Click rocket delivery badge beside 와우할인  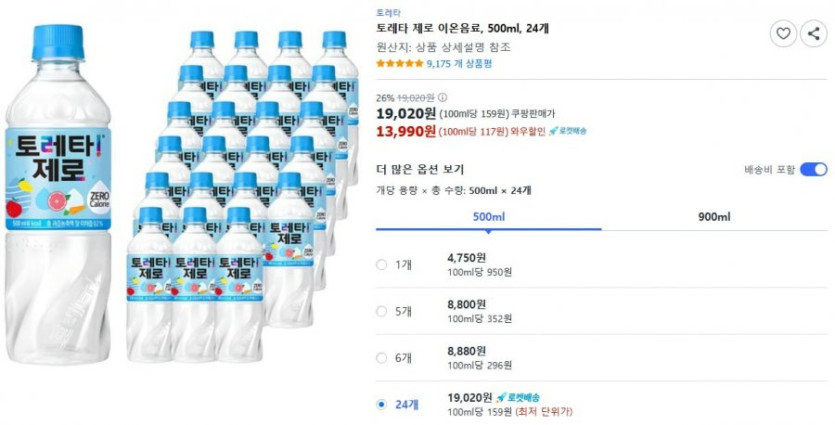[567, 130]
